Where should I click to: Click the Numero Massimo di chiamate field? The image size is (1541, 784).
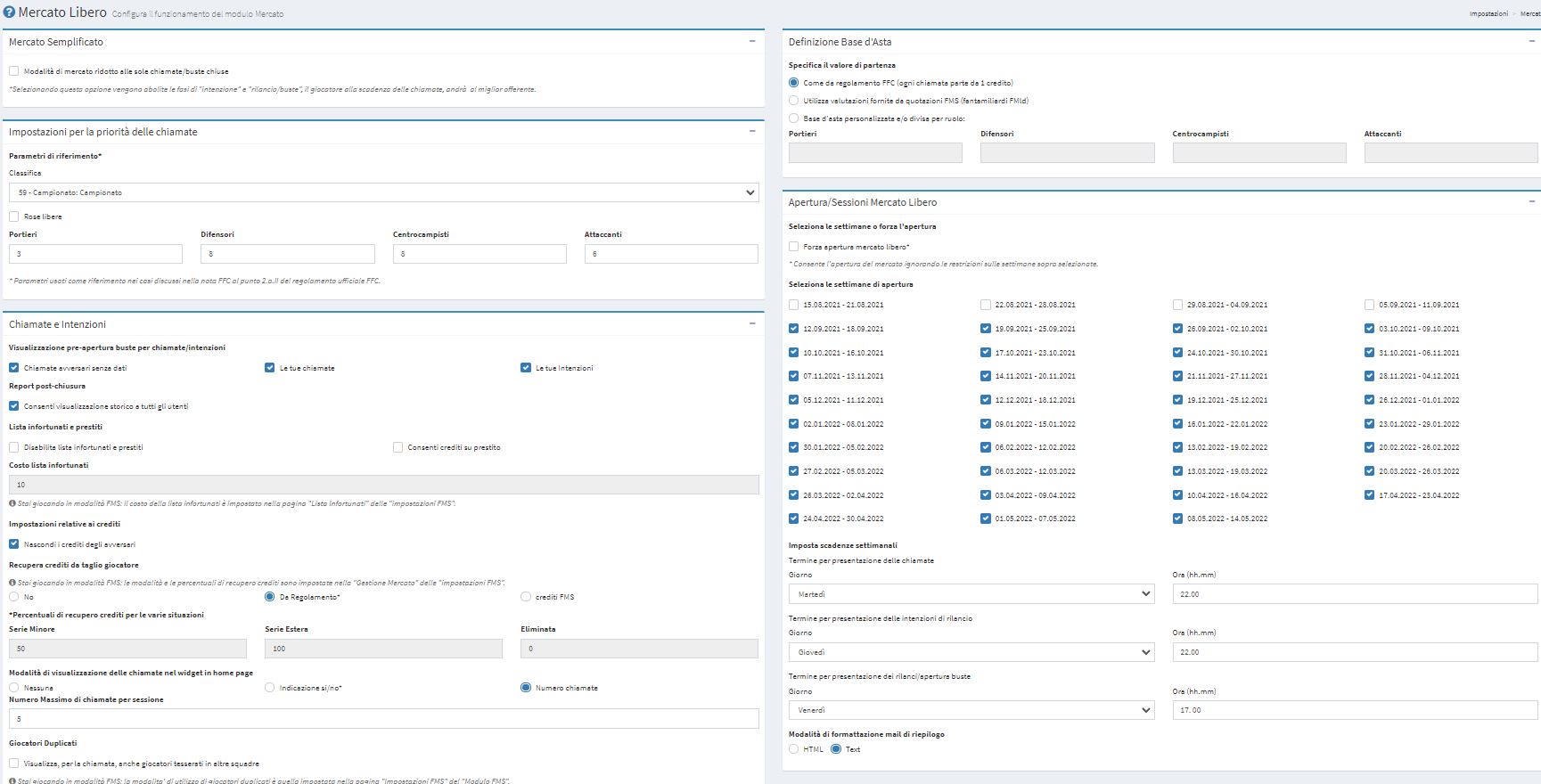click(383, 719)
